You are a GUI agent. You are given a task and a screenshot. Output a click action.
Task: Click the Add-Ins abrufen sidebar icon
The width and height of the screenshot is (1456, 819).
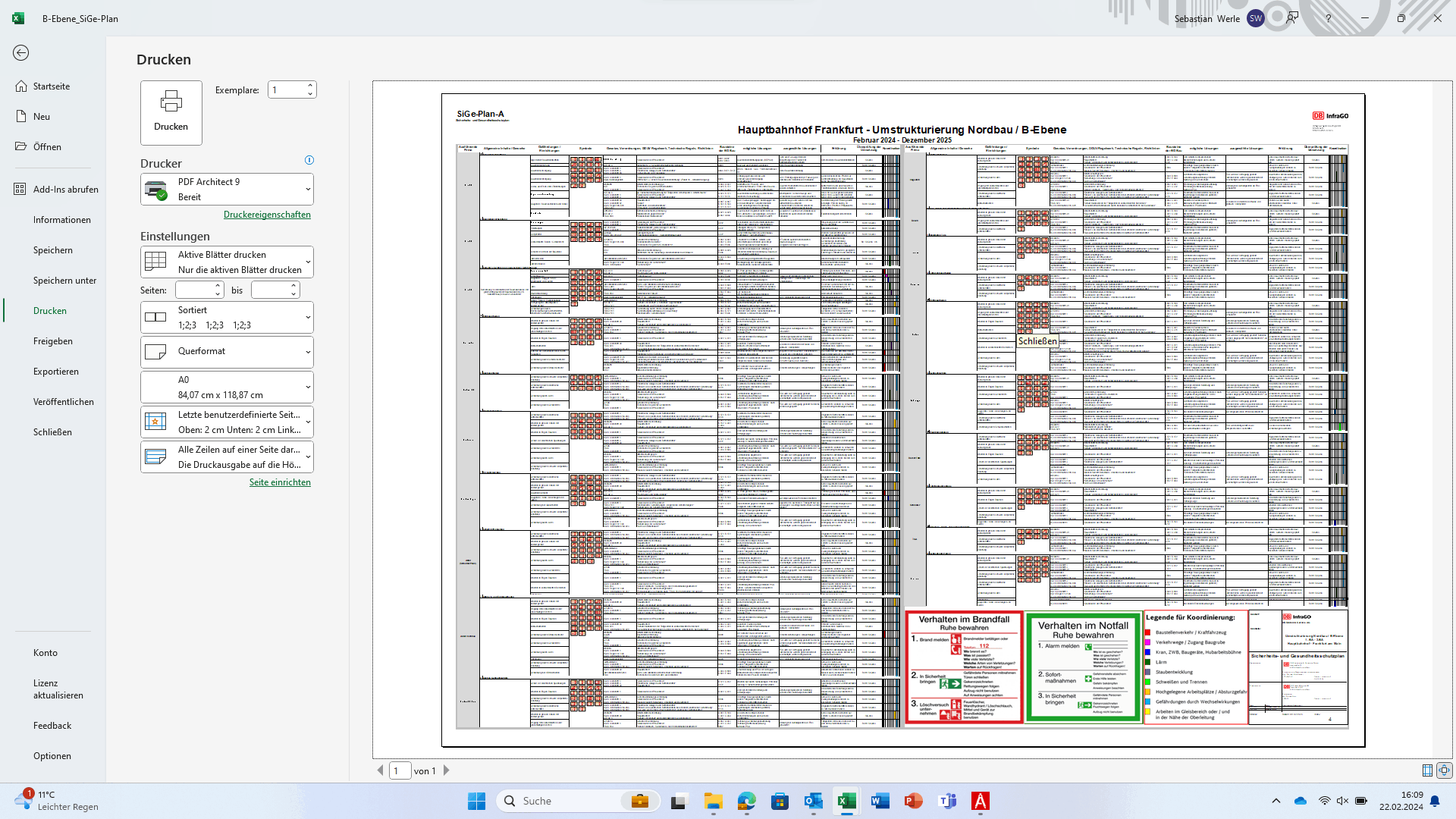pyautogui.click(x=20, y=189)
